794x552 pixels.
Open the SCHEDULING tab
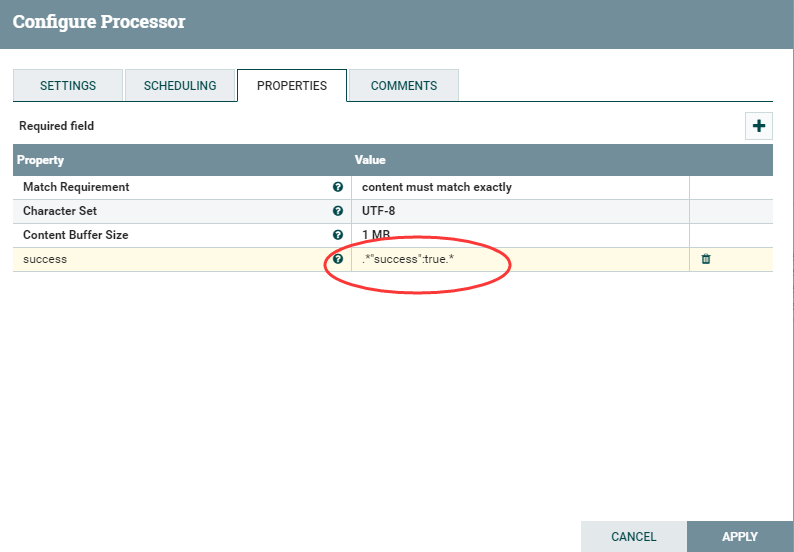180,86
